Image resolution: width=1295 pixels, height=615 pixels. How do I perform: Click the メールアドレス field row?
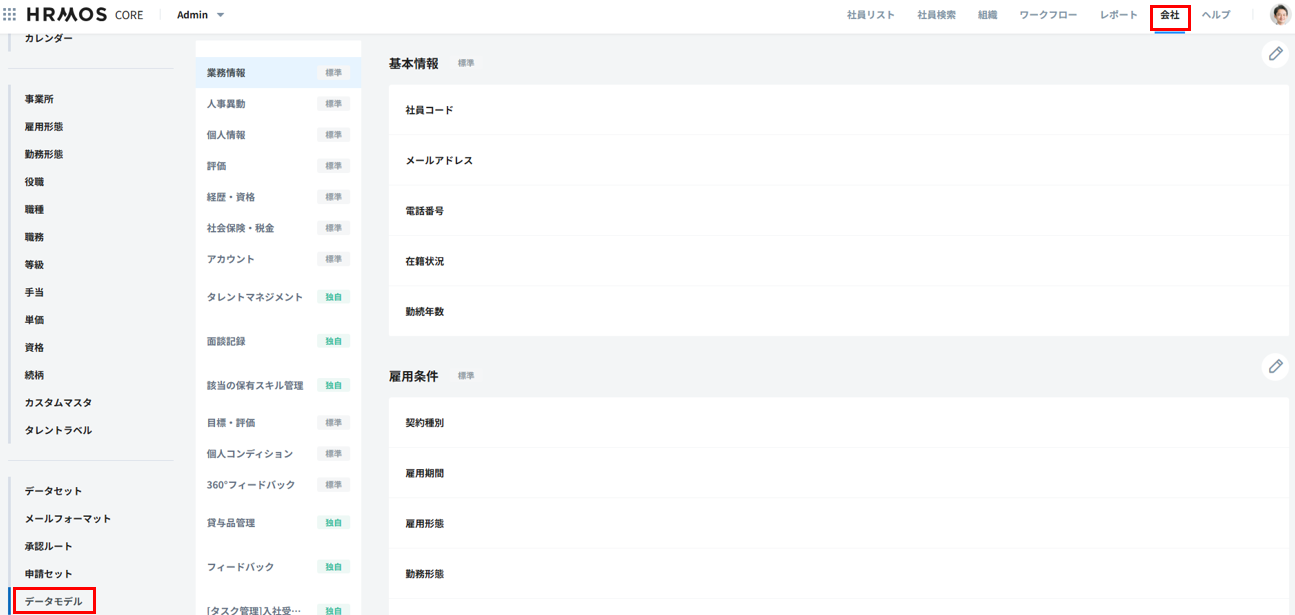click(439, 160)
